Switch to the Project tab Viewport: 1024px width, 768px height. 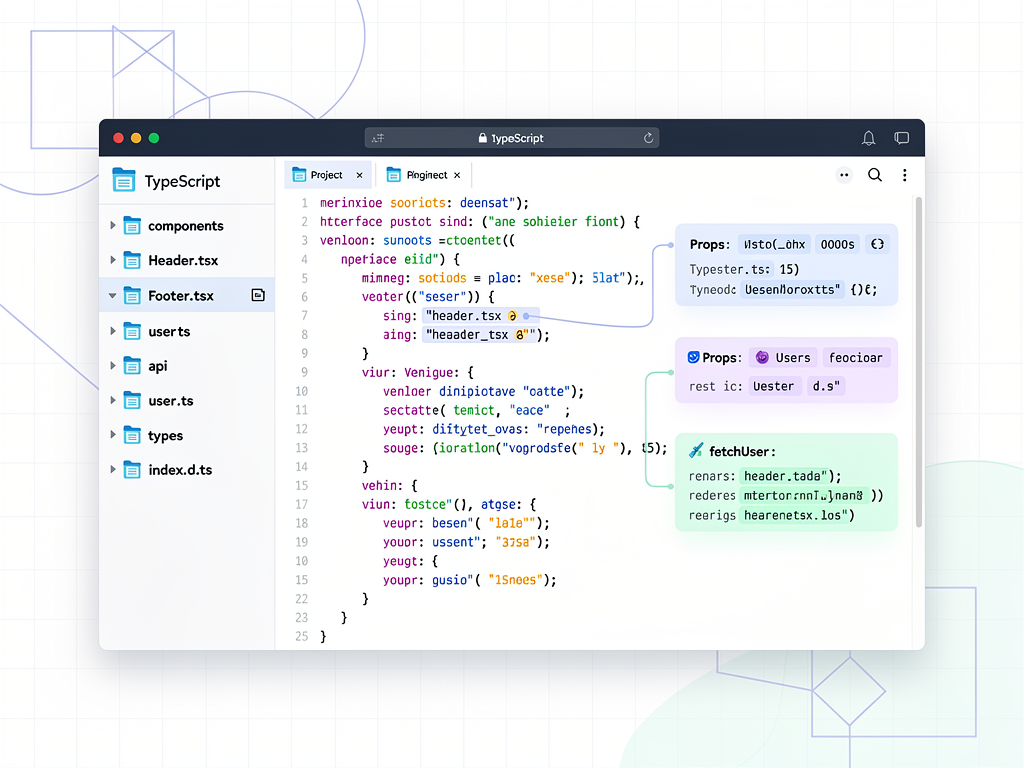point(327,175)
